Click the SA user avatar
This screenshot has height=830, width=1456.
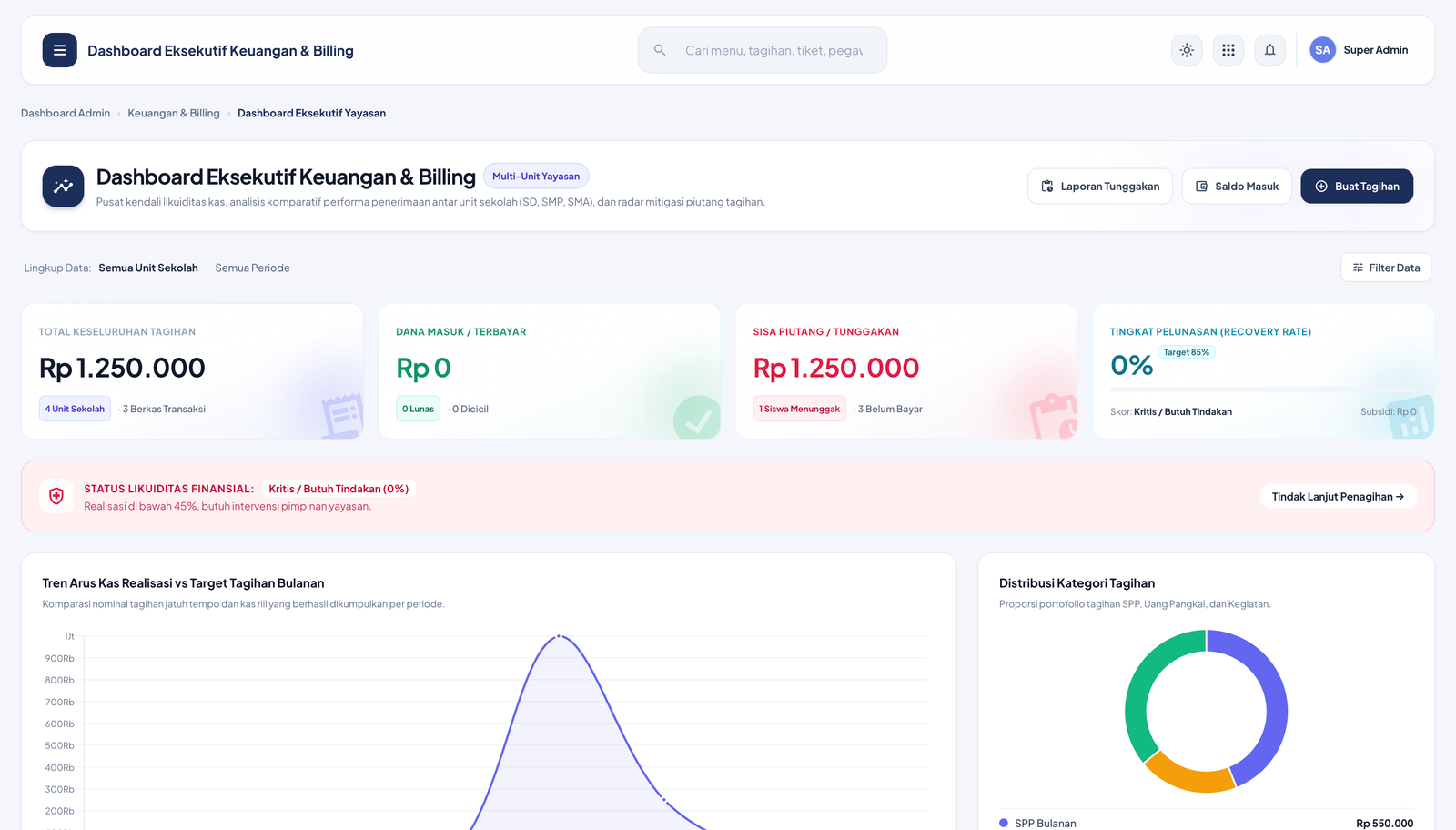1322,50
